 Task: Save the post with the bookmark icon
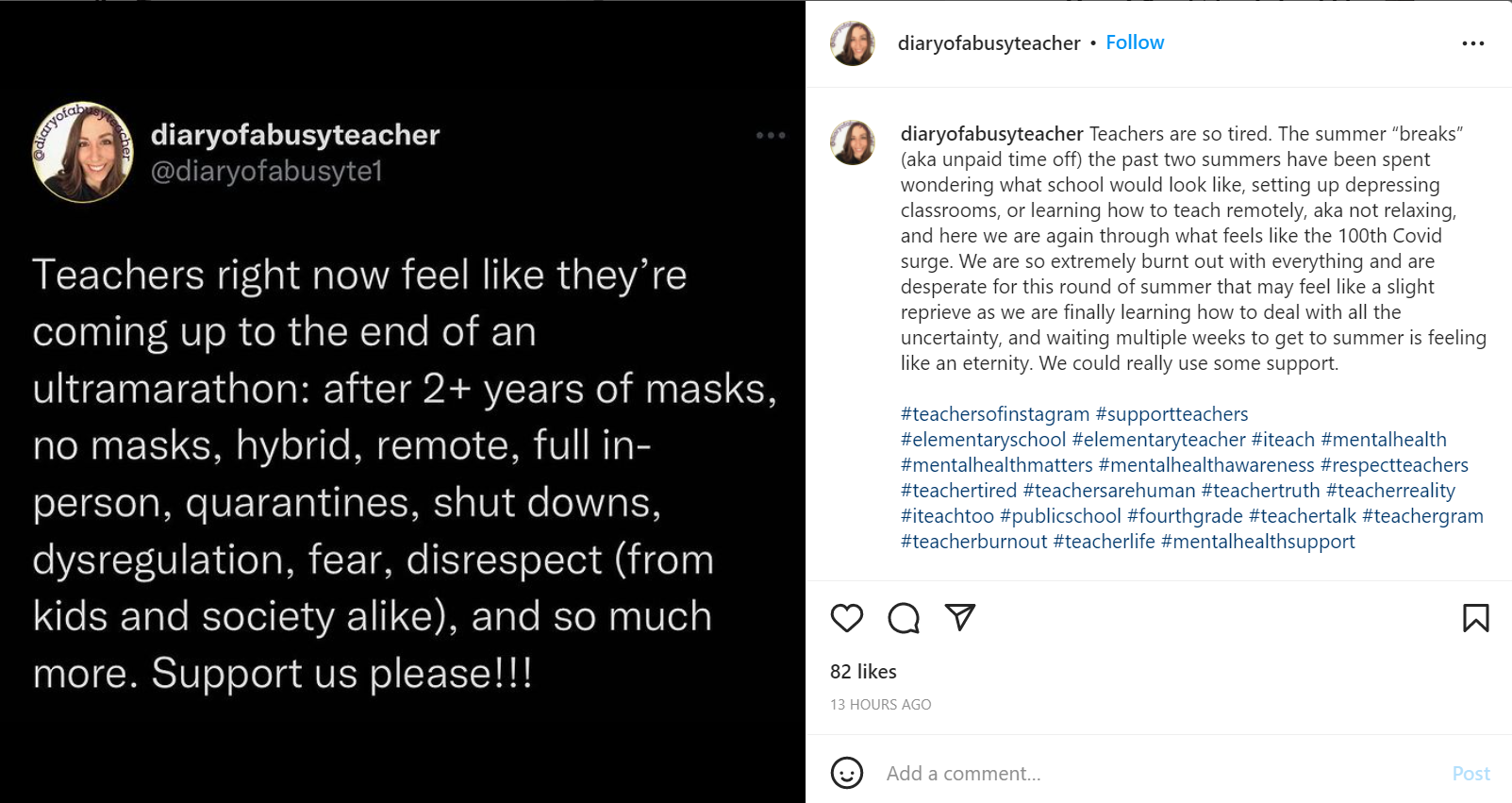(1475, 618)
